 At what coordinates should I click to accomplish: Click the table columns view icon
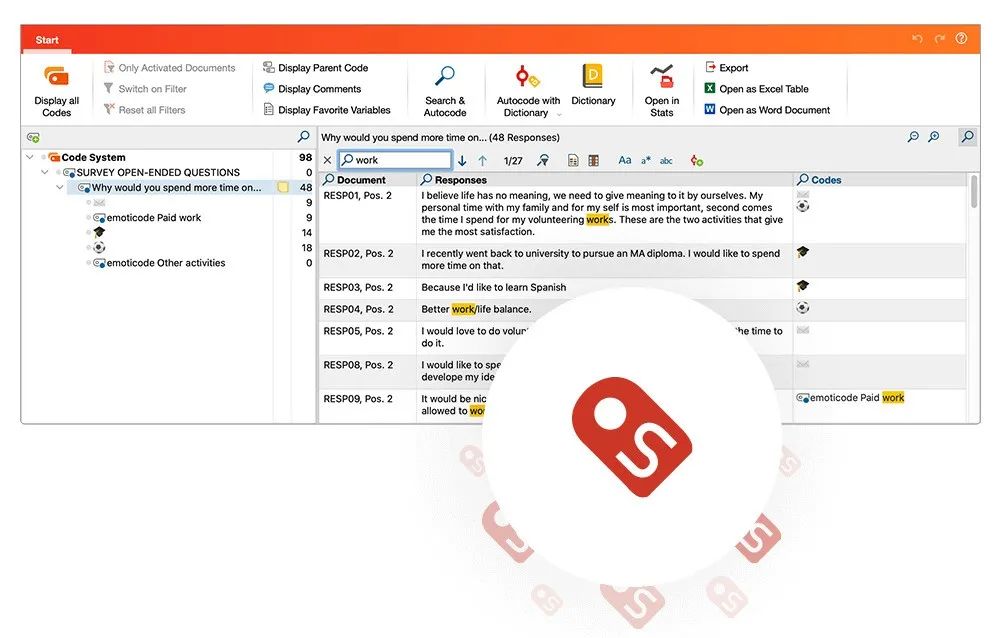593,161
